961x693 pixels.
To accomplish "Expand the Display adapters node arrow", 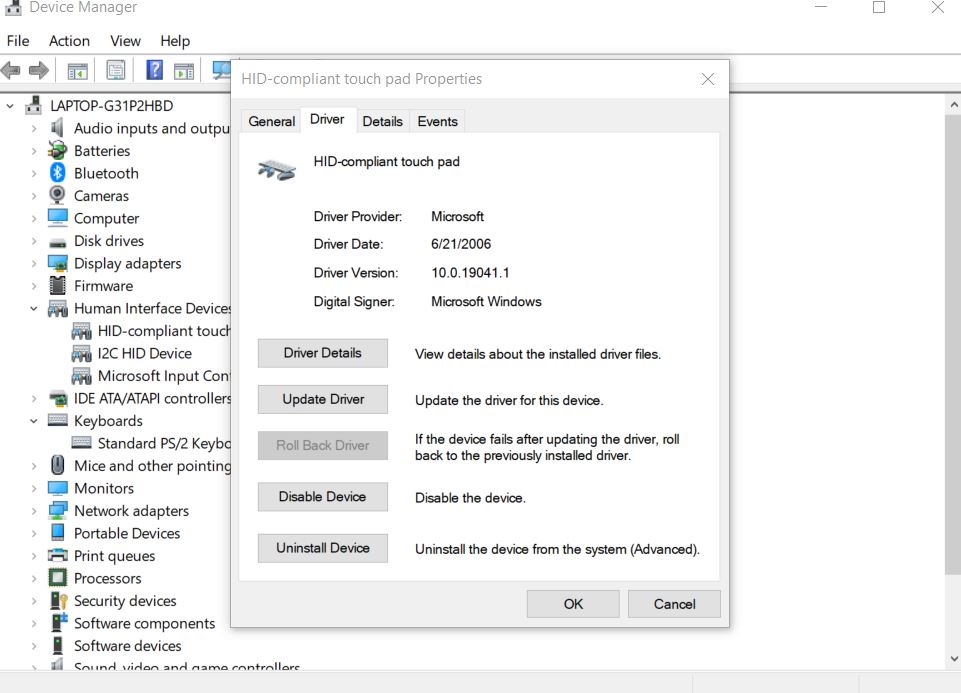I will pyautogui.click(x=34, y=263).
